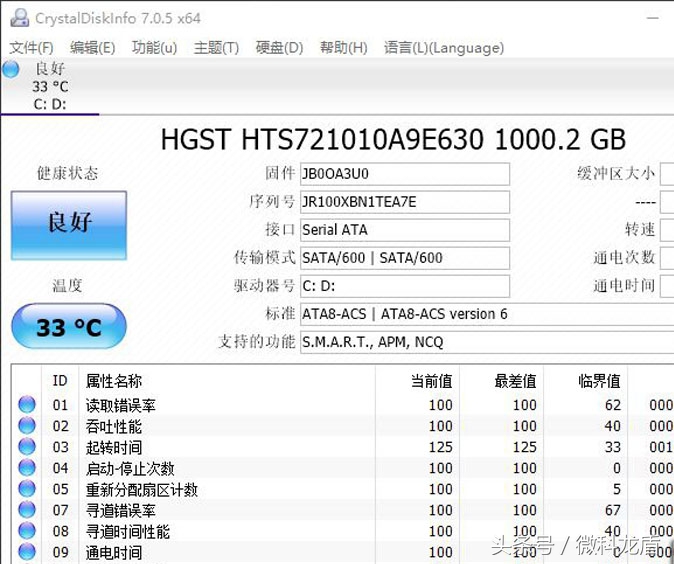
Task: Open the 语言(L)(Language) menu
Action: tap(444, 47)
